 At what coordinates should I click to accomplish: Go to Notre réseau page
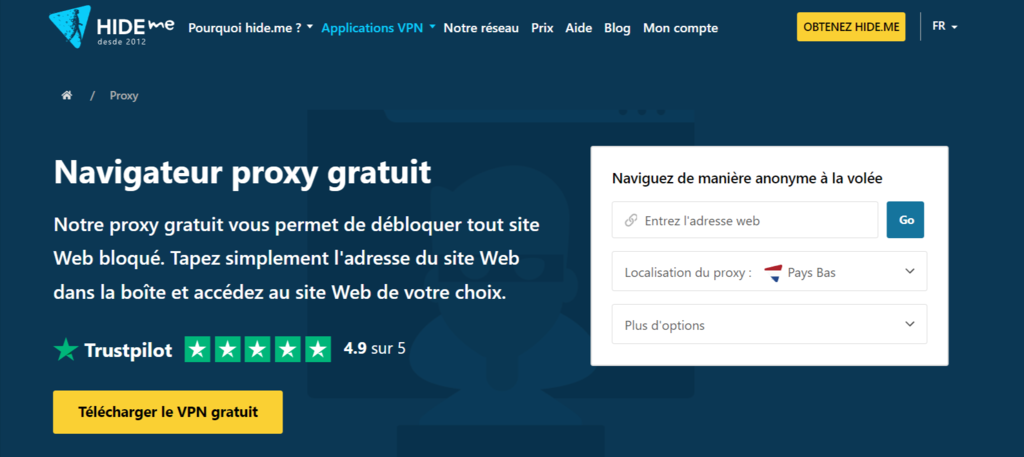(481, 28)
